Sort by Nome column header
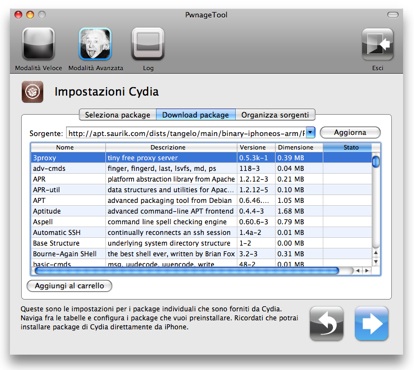 68,147
